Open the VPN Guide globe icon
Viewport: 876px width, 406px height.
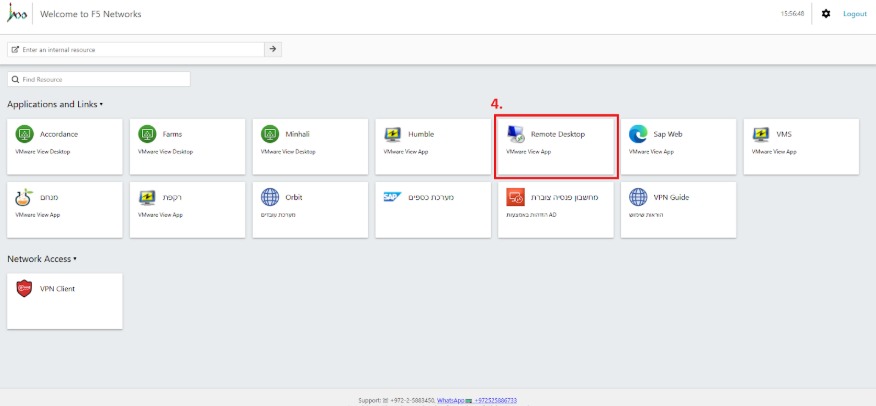click(638, 197)
